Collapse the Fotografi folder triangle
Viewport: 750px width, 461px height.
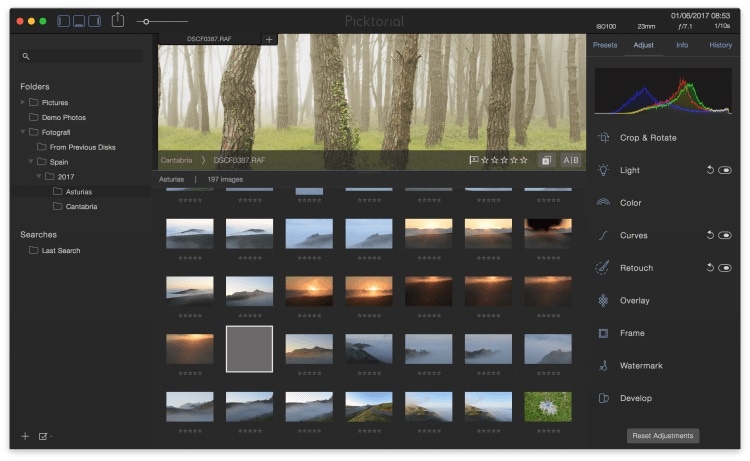click(x=22, y=132)
